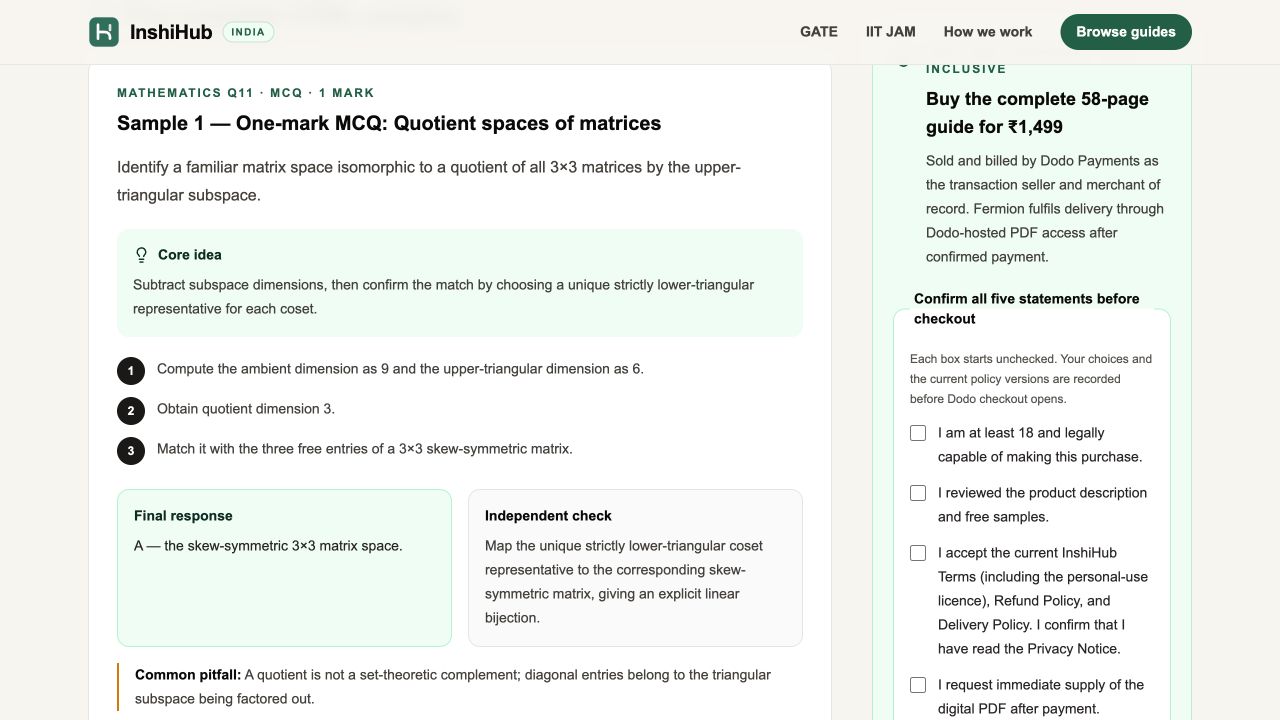Image resolution: width=1280 pixels, height=720 pixels.
Task: Click the step 2 number badge
Action: click(131, 411)
